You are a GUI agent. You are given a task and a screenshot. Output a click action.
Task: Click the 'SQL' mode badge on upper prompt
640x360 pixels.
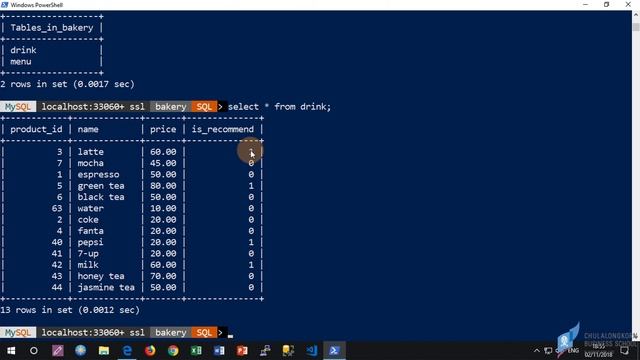(204, 107)
